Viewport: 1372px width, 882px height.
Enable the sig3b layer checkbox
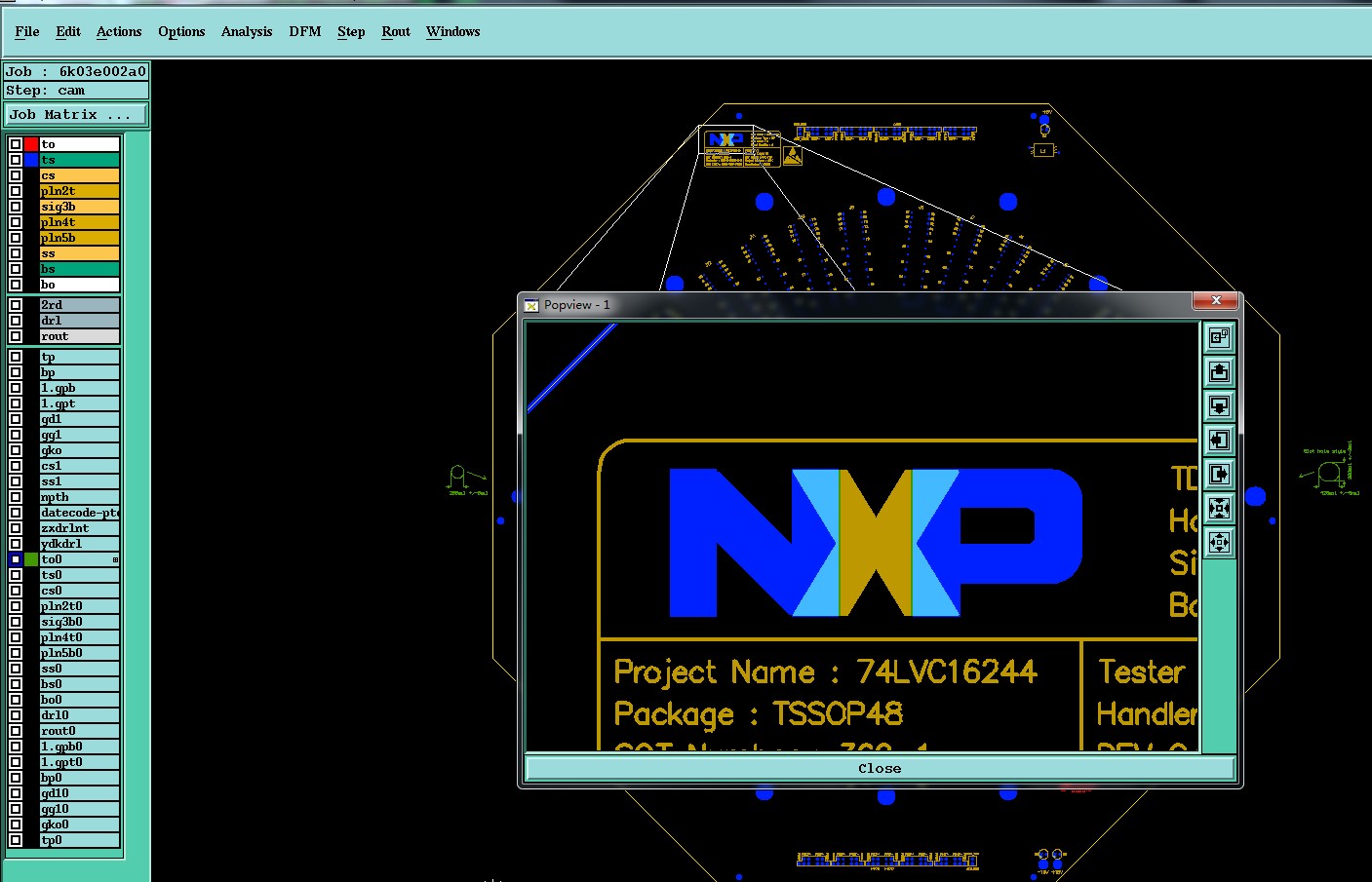pyautogui.click(x=16, y=207)
